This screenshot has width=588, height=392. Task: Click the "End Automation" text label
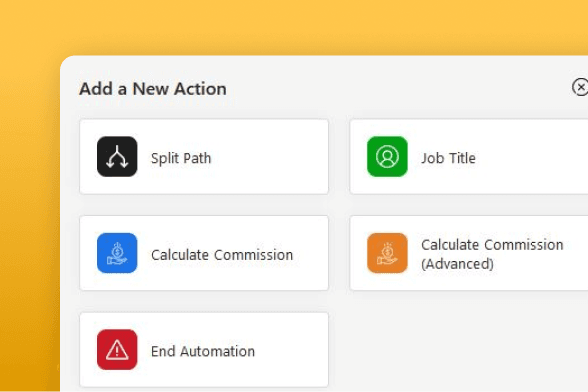tap(202, 351)
